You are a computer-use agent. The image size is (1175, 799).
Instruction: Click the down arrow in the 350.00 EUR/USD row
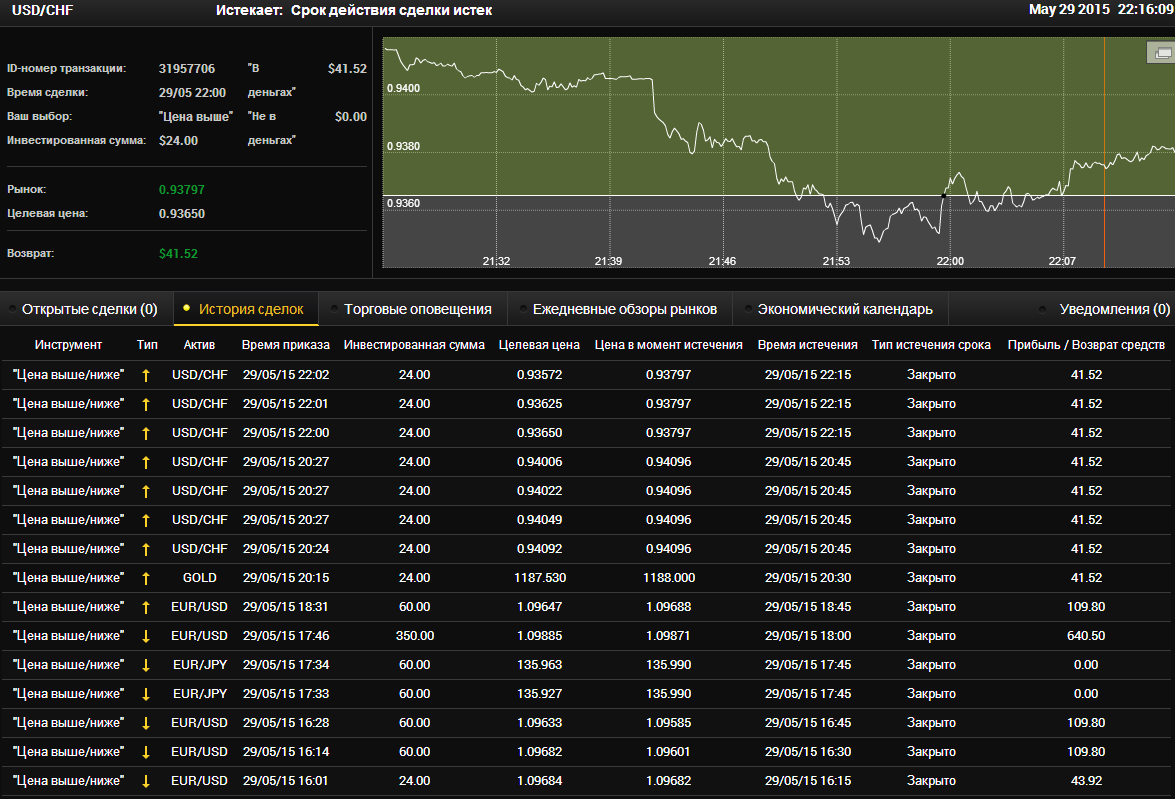pos(146,636)
